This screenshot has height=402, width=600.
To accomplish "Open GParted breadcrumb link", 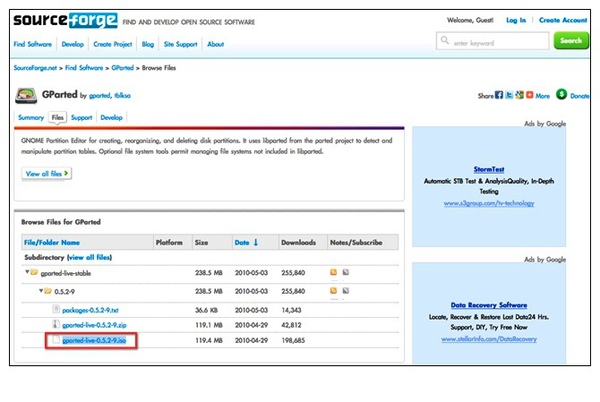I will pos(122,68).
